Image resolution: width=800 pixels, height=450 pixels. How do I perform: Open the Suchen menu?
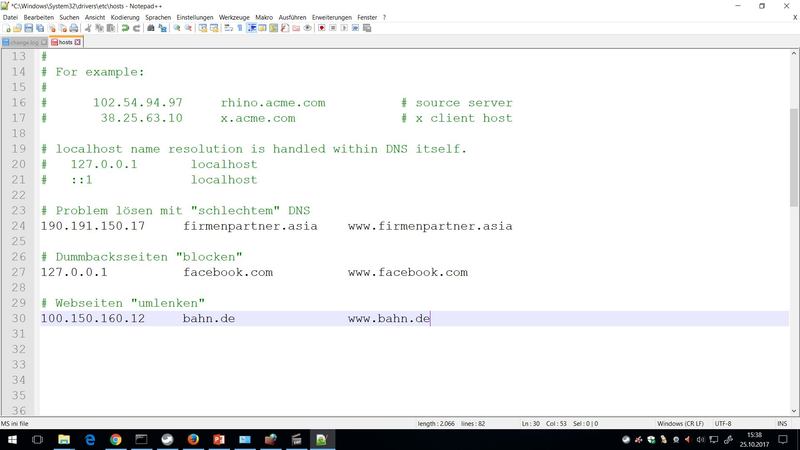coord(69,17)
